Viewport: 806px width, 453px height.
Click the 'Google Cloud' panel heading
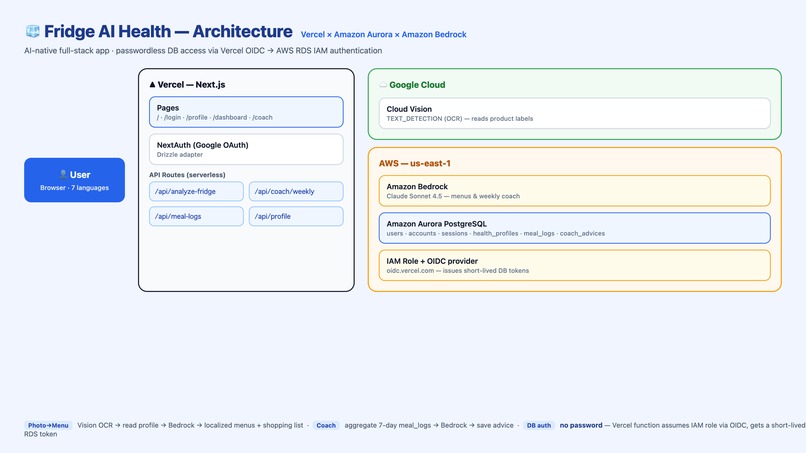[417, 85]
